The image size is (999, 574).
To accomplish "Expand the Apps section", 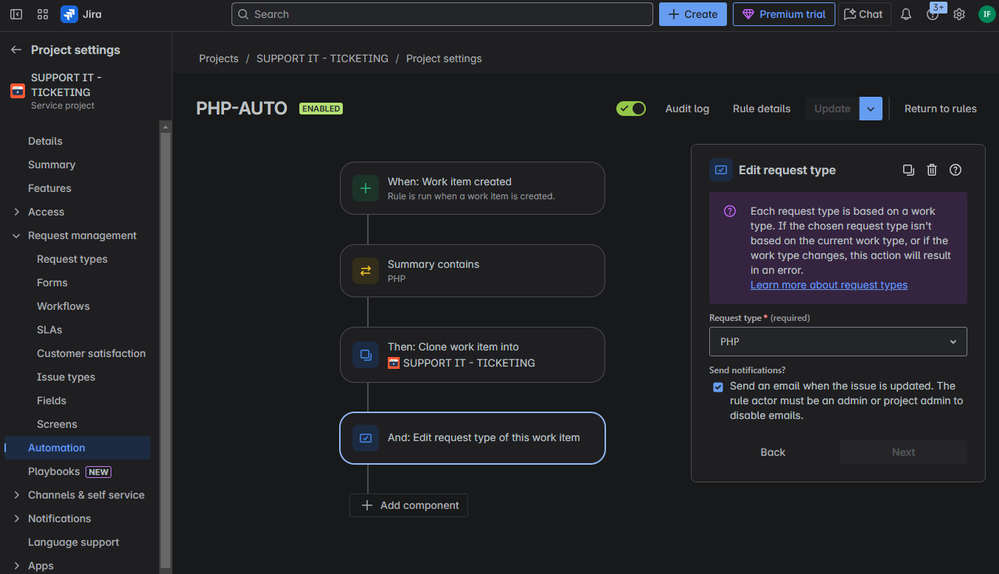I will 17,566.
